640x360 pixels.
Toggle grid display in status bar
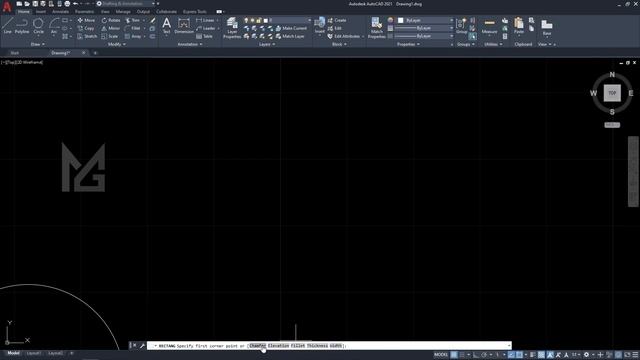(454, 355)
